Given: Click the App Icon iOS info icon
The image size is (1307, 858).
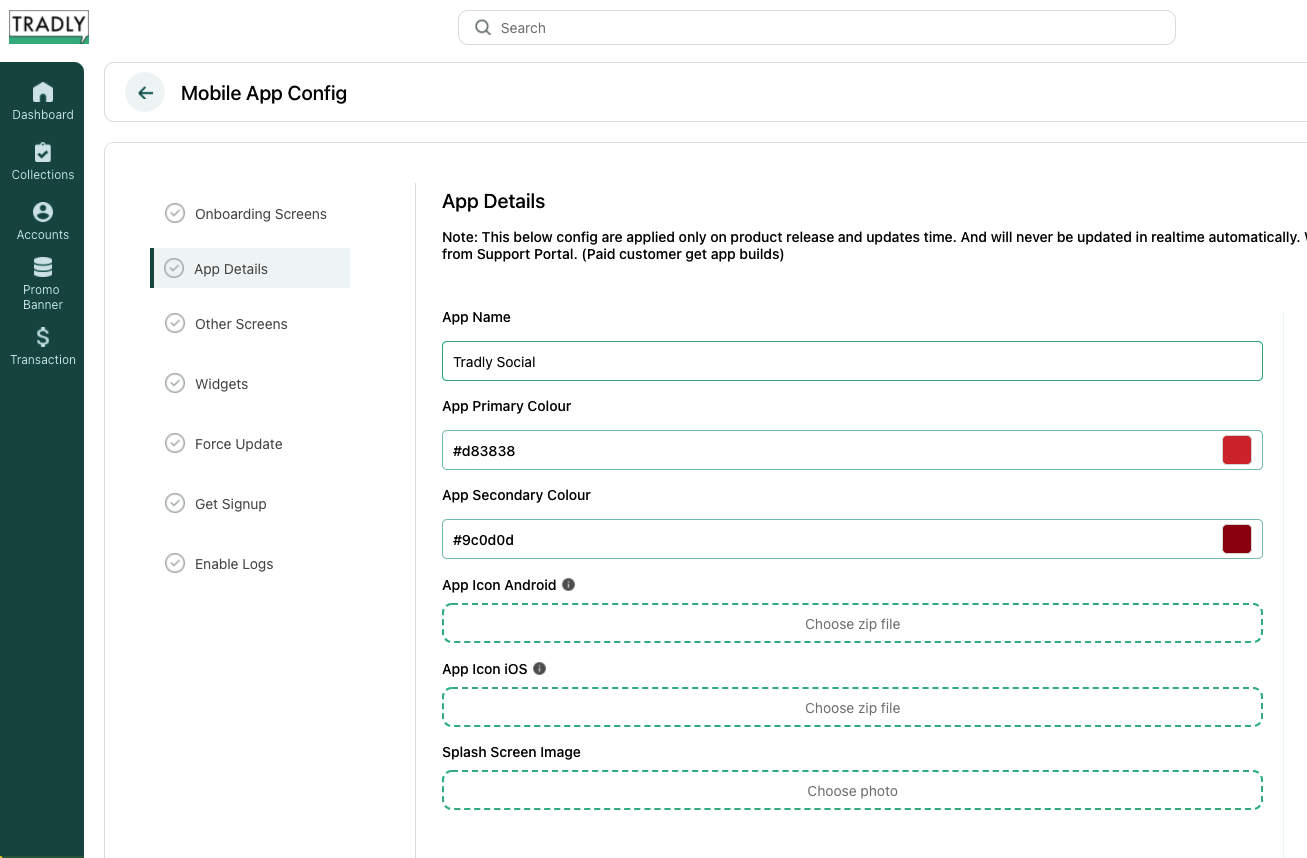Looking at the screenshot, I should (x=540, y=669).
